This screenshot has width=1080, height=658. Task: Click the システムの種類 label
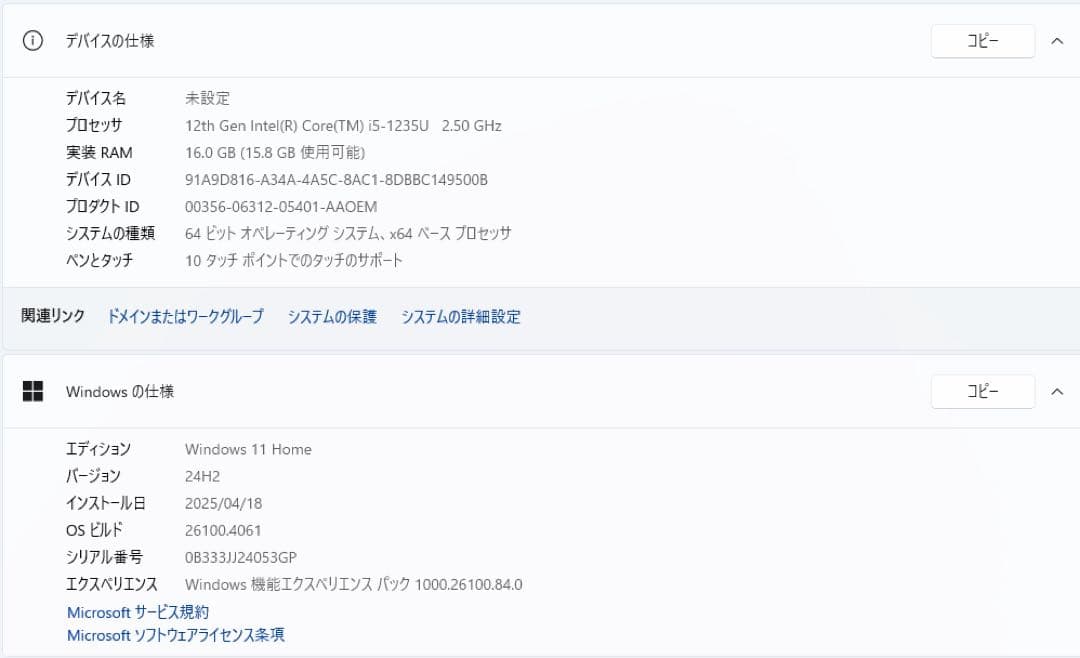tap(110, 234)
